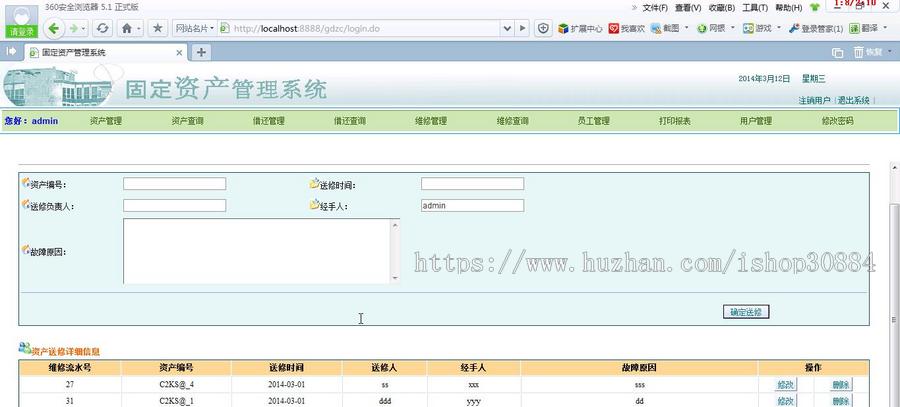Go to the browser home page icon
The image size is (900, 407).
(x=127, y=28)
